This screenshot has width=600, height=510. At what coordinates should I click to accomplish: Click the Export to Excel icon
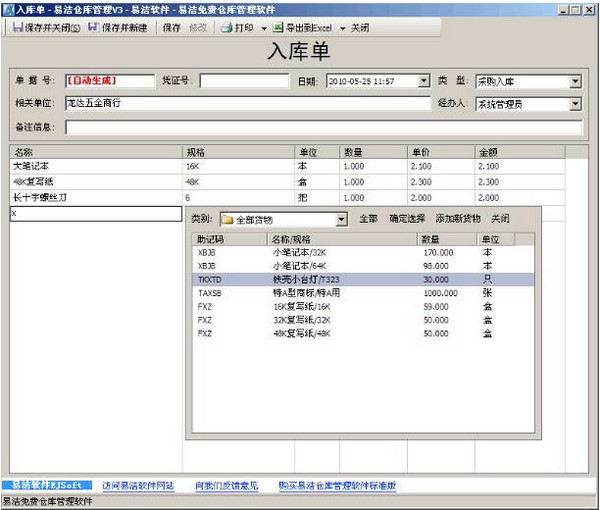pyautogui.click(x=278, y=28)
